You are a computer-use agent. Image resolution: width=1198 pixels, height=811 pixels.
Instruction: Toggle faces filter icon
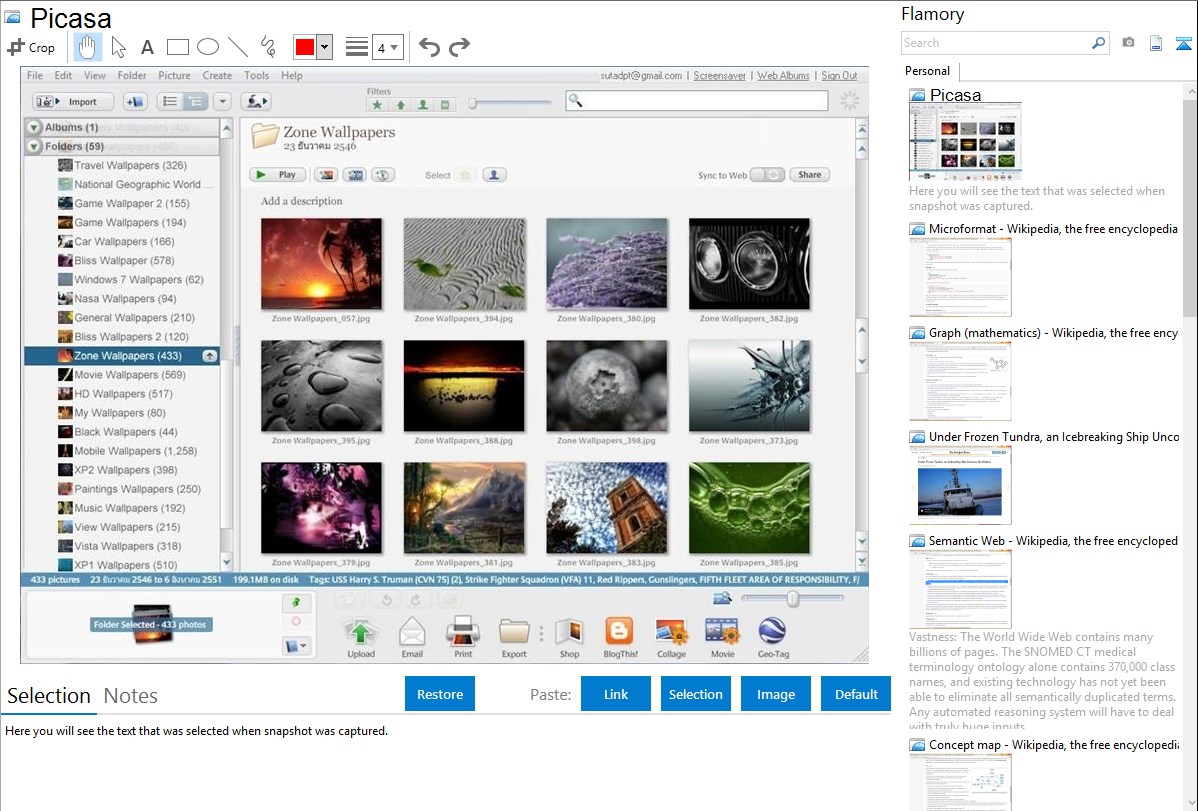click(423, 105)
